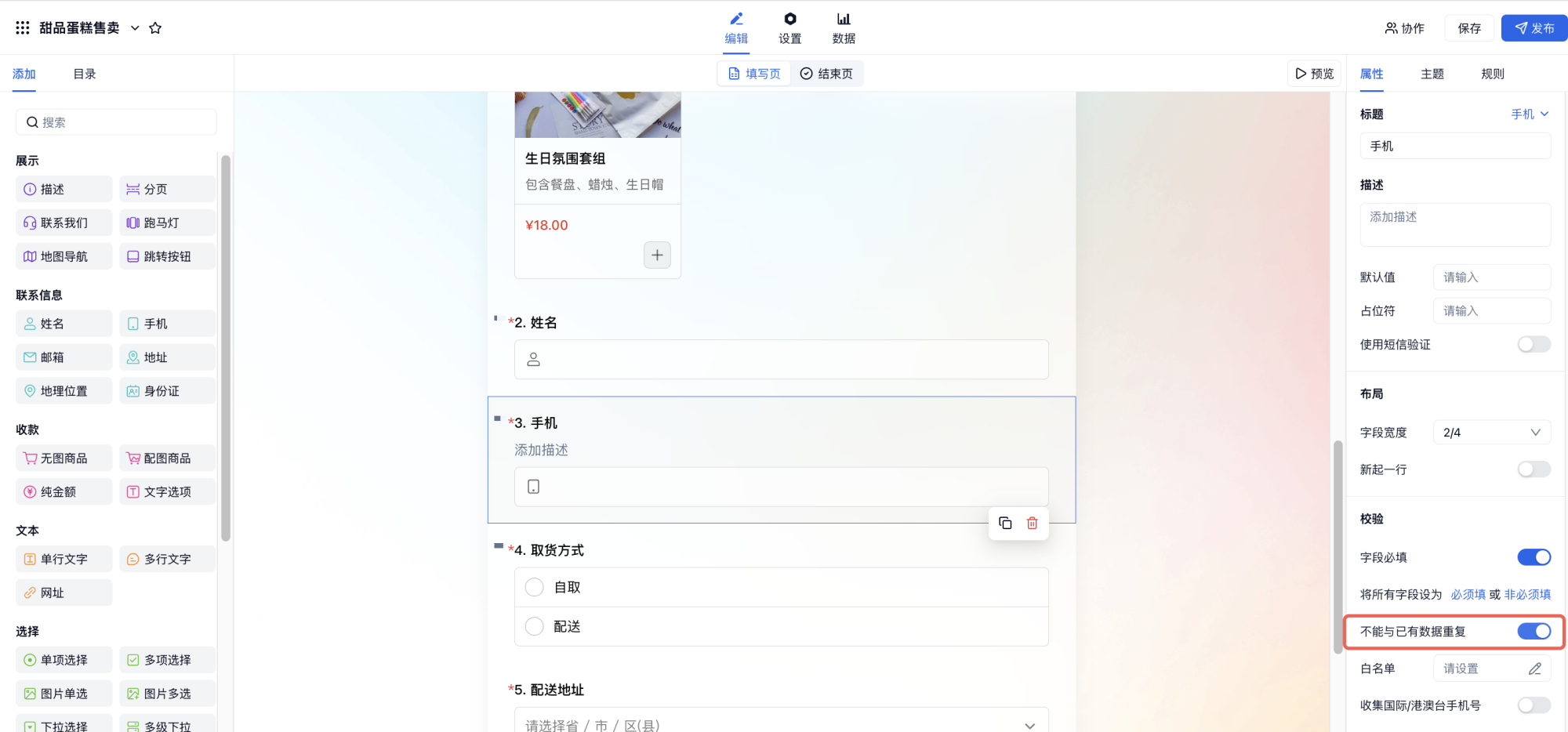Toggle 使用短信验证 switch
1568x732 pixels.
coord(1534,344)
